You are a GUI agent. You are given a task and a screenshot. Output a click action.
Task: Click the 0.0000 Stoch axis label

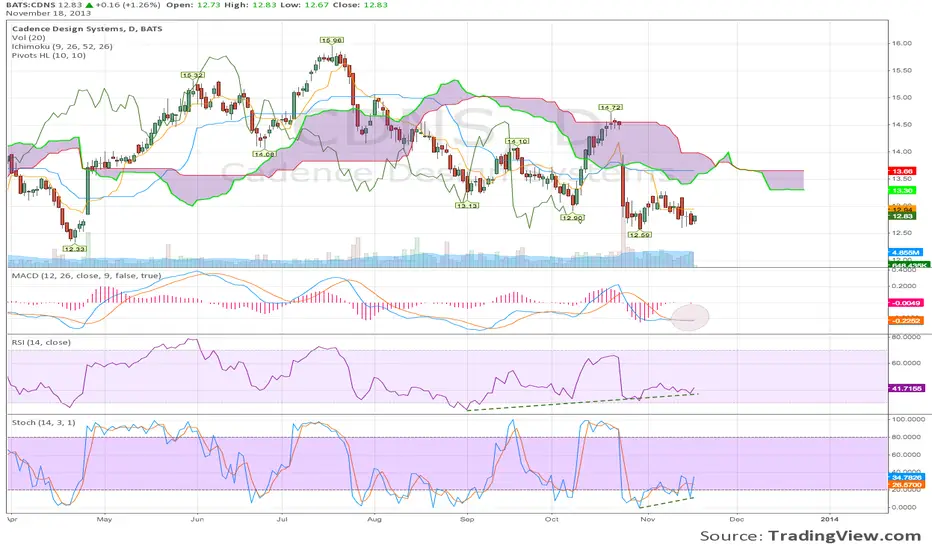point(904,508)
